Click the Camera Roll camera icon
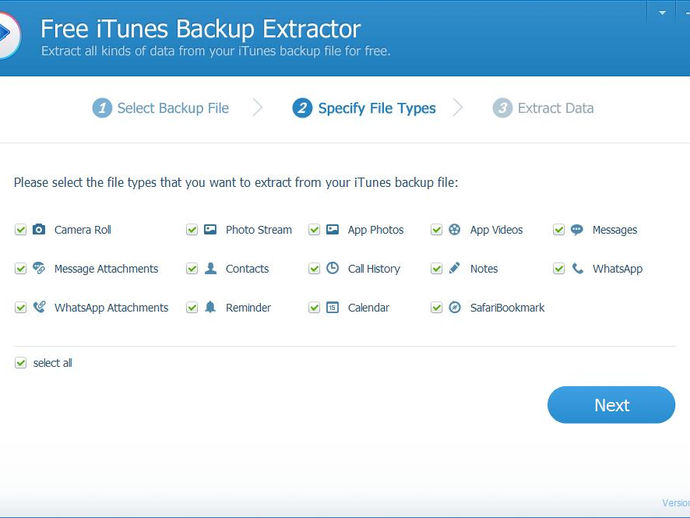Screen dimensions: 690x518 point(39,229)
